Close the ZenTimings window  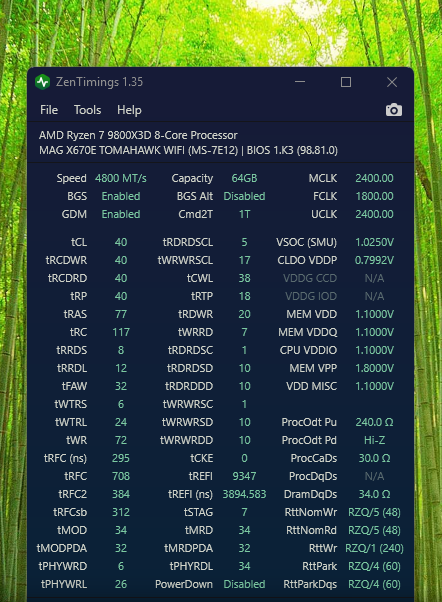[392, 82]
